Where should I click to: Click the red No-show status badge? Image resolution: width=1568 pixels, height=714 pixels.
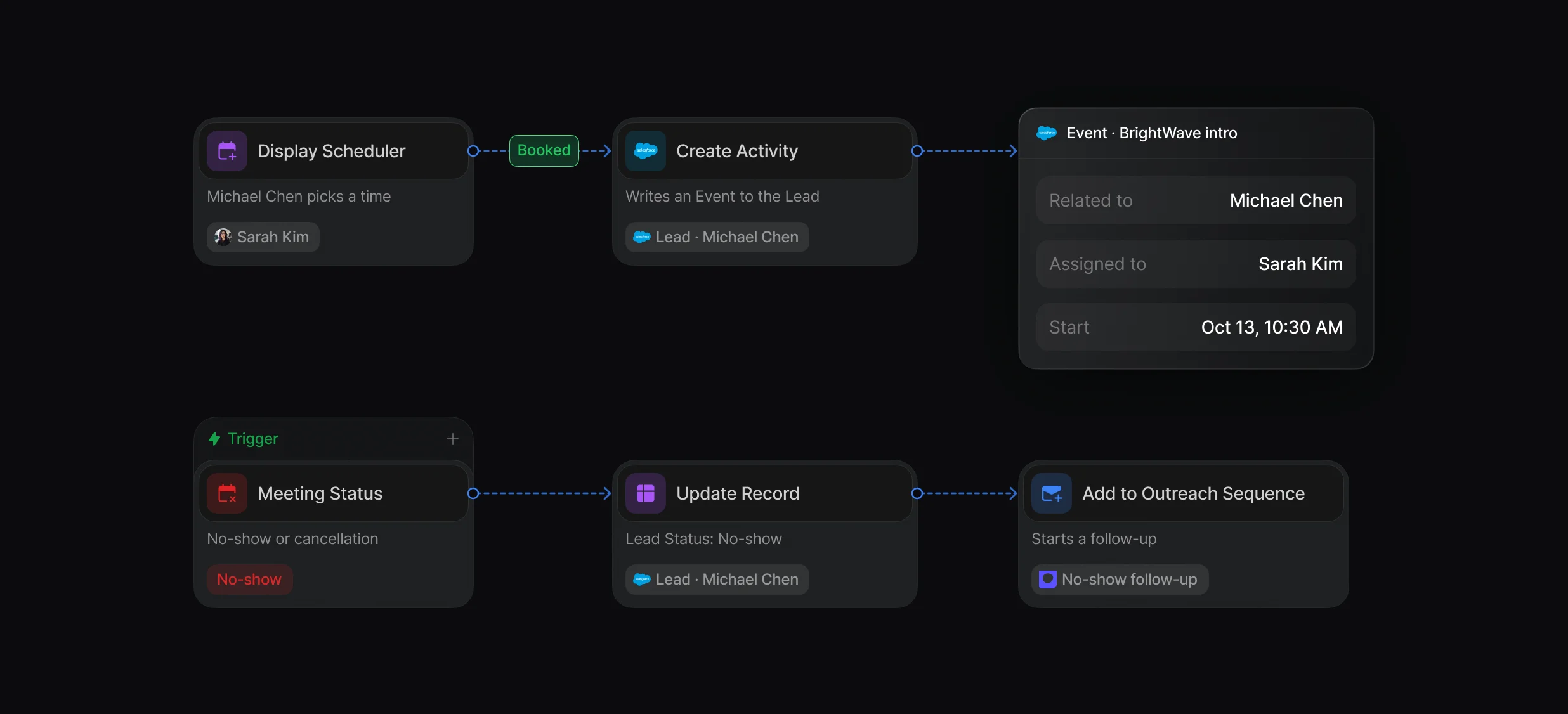[x=249, y=580]
